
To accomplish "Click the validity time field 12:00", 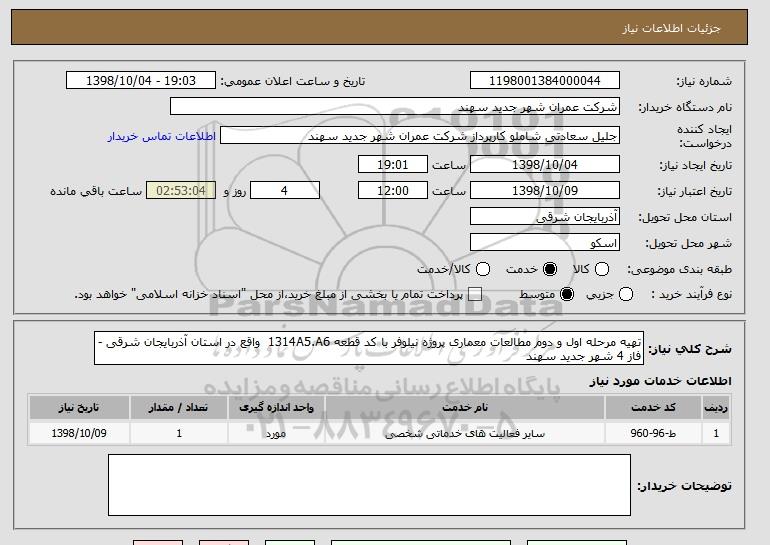I will pos(393,191).
